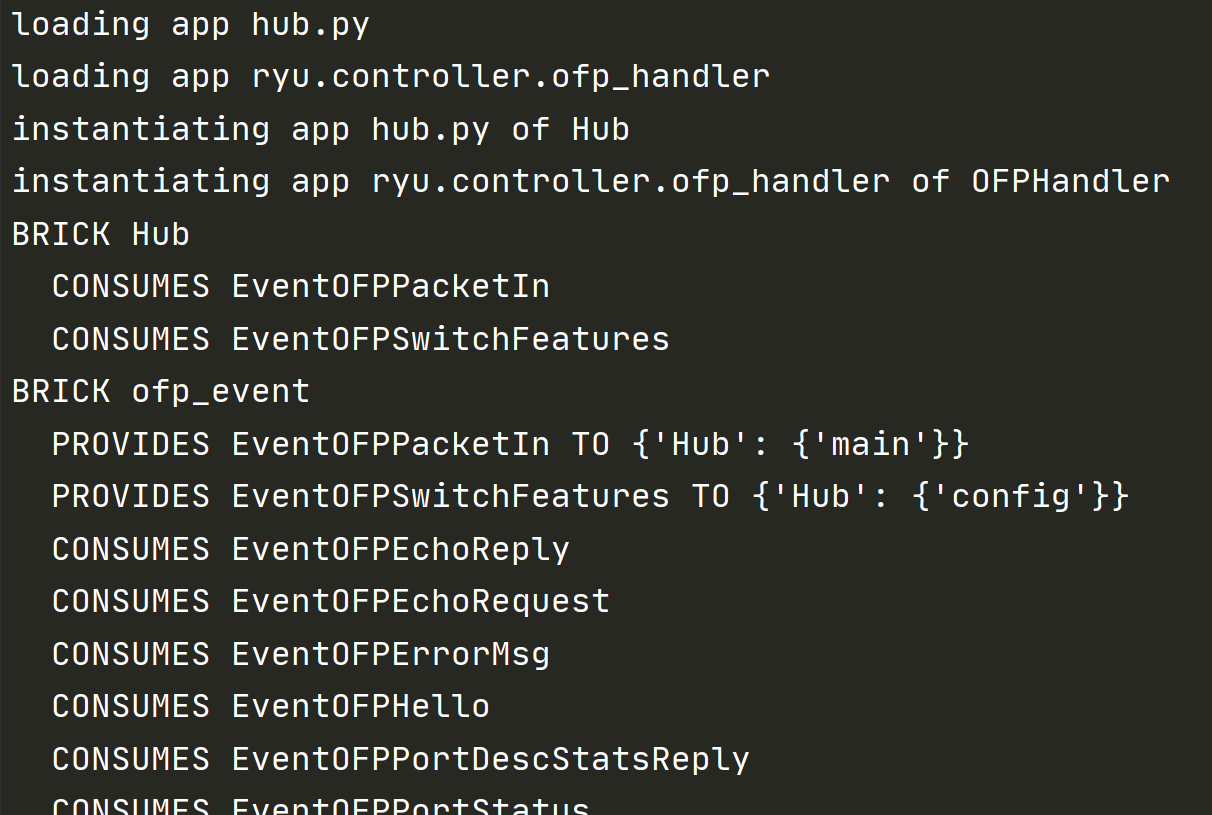Click 'CONSUMES EventOFPHello' line
1212x815 pixels.
click(x=271, y=707)
